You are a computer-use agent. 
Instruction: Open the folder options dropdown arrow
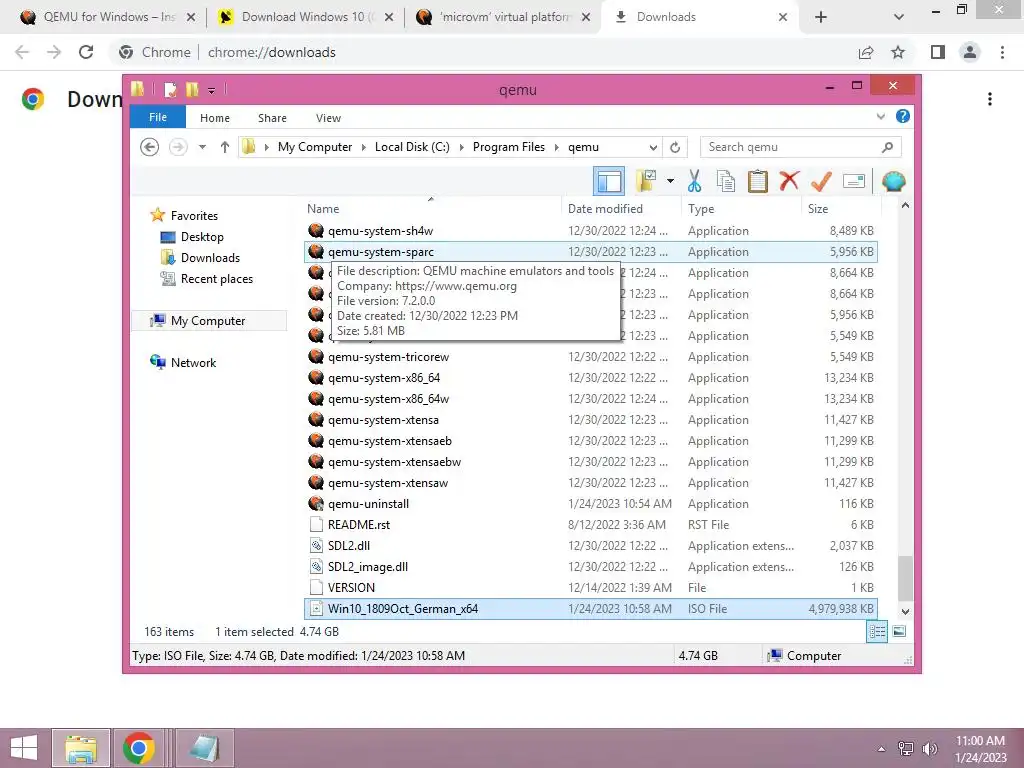[x=670, y=181]
